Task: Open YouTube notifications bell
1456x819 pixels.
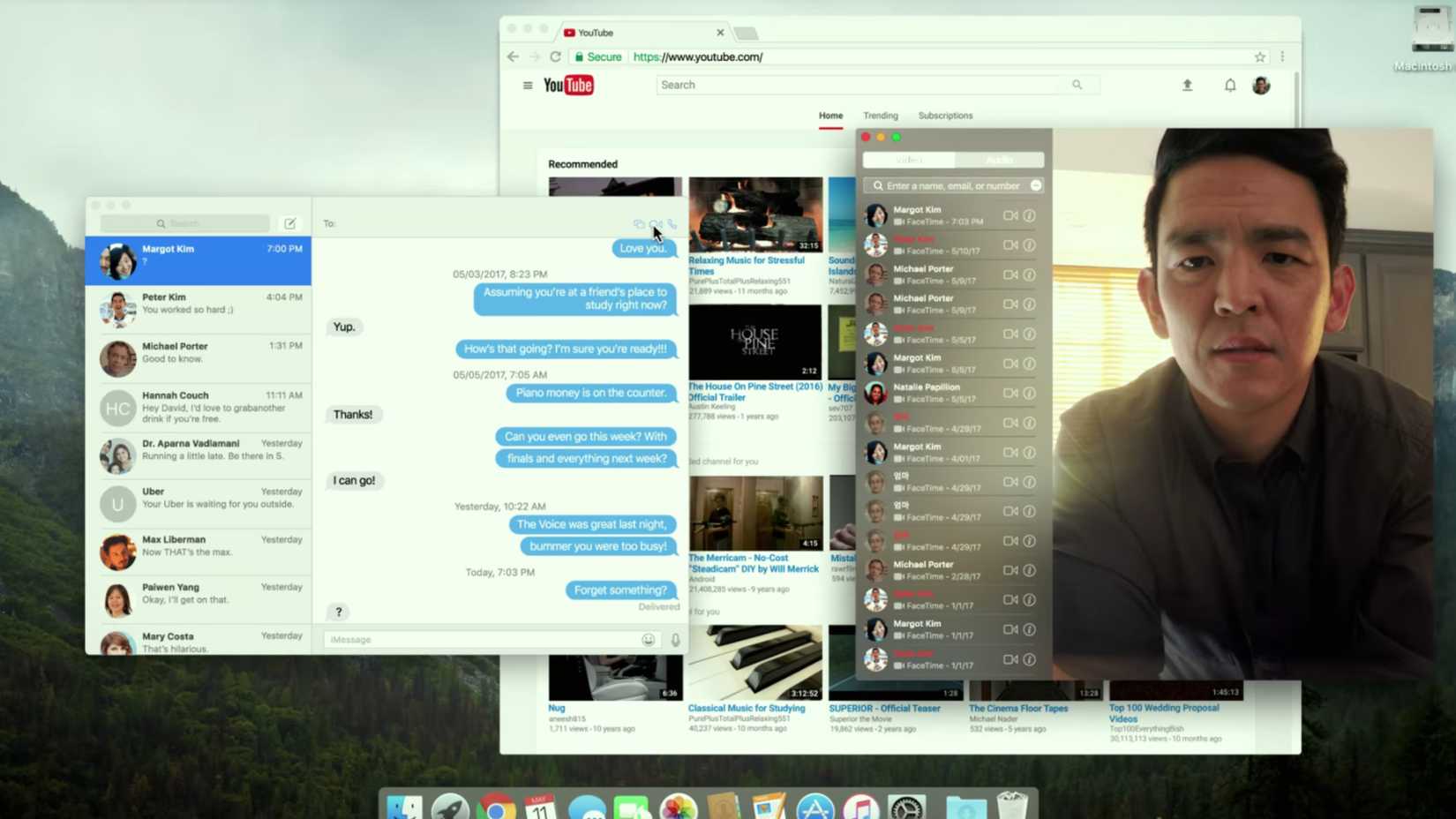Action: (1229, 86)
